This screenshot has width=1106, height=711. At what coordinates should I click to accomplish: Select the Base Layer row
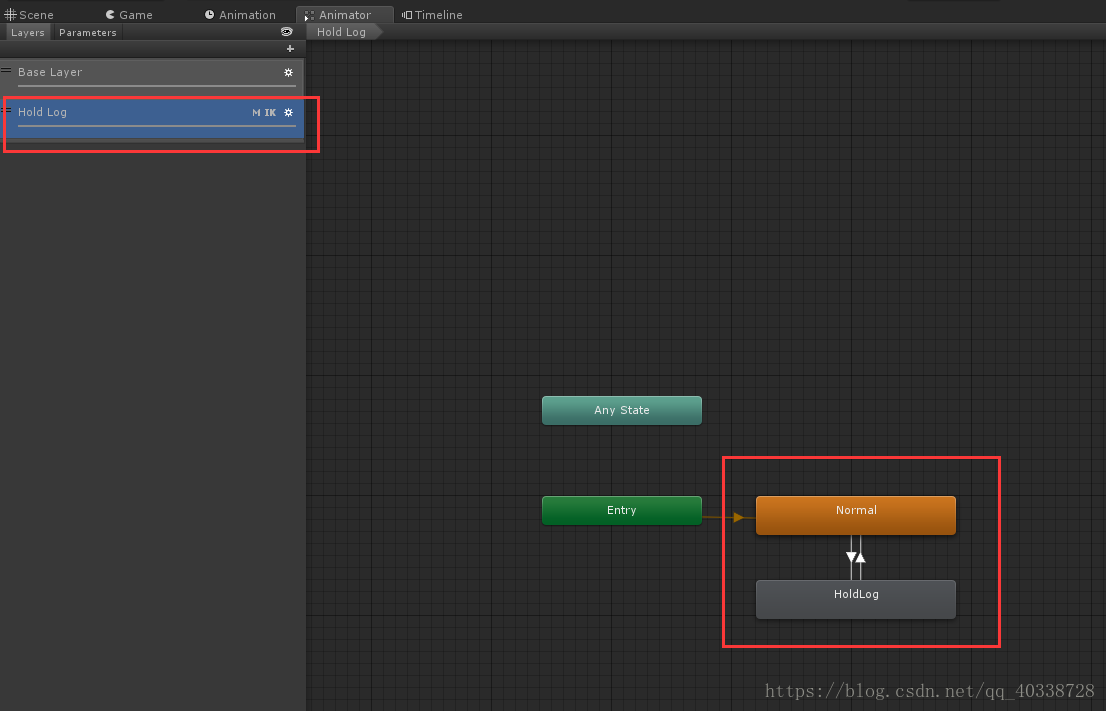click(152, 78)
